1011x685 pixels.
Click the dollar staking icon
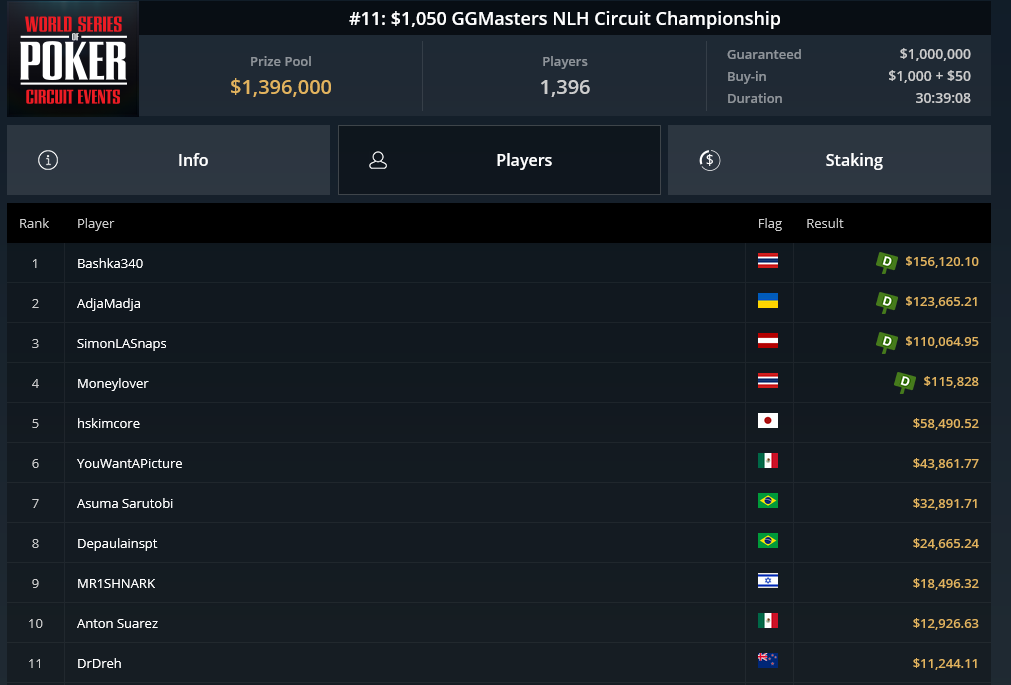(709, 160)
